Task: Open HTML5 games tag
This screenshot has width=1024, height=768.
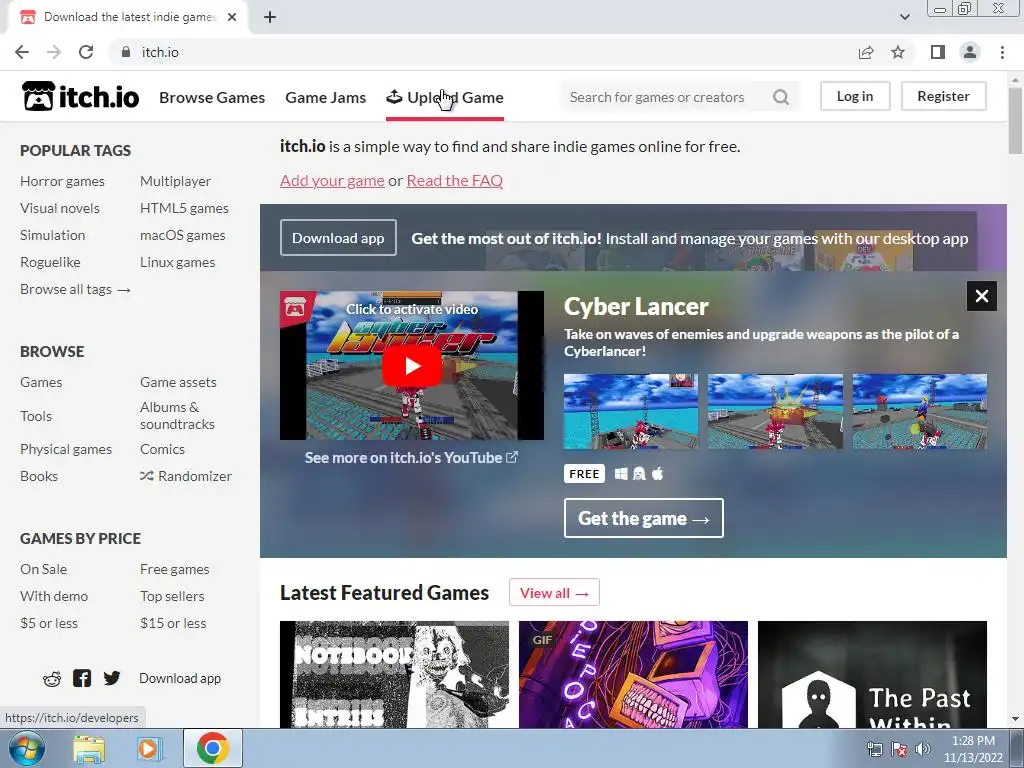Action: click(x=184, y=208)
